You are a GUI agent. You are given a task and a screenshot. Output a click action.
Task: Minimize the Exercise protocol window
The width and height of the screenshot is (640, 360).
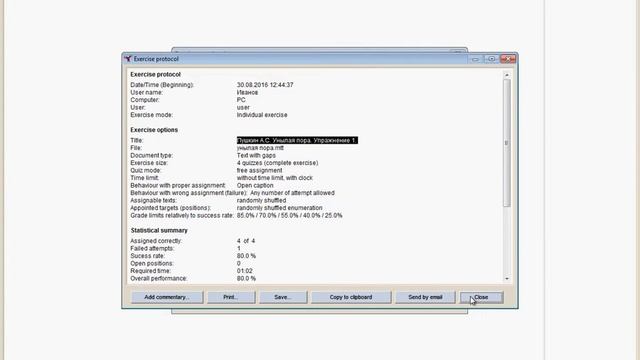pyautogui.click(x=475, y=59)
